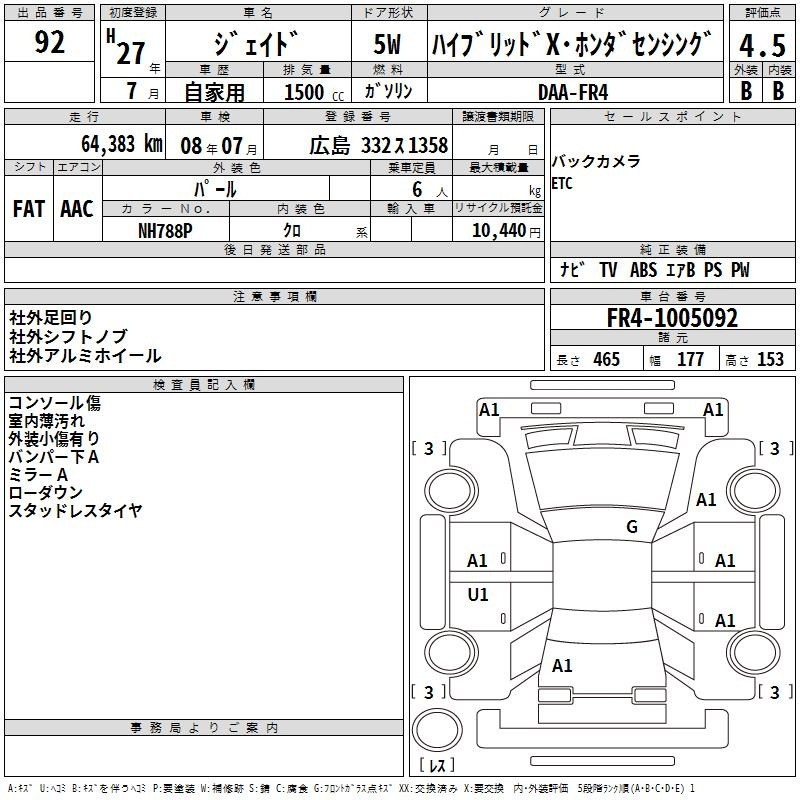Click the スタッドレスタイヤ inspector note
This screenshot has height=800, width=800.
(75, 511)
